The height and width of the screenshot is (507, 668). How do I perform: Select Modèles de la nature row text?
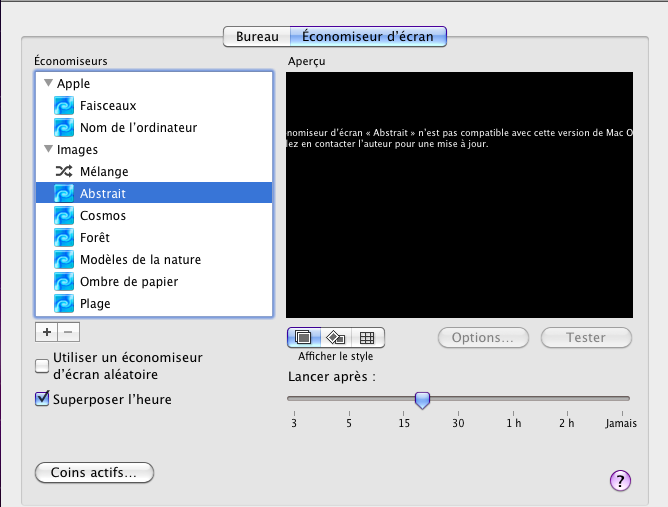point(140,259)
